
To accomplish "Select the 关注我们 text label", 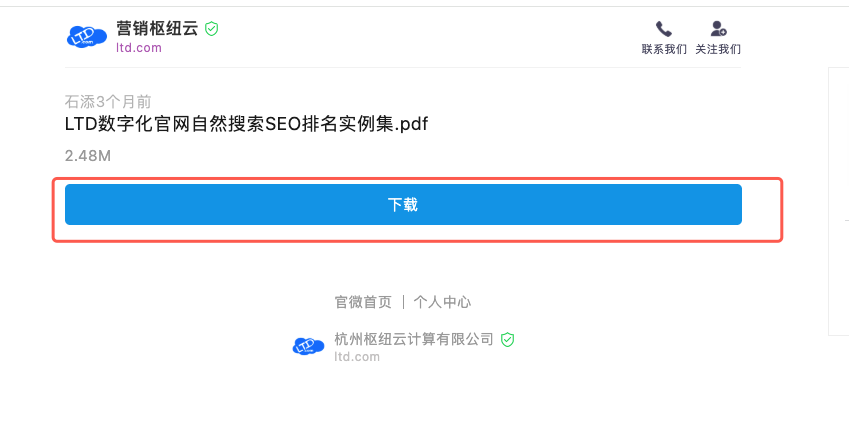I will point(718,49).
